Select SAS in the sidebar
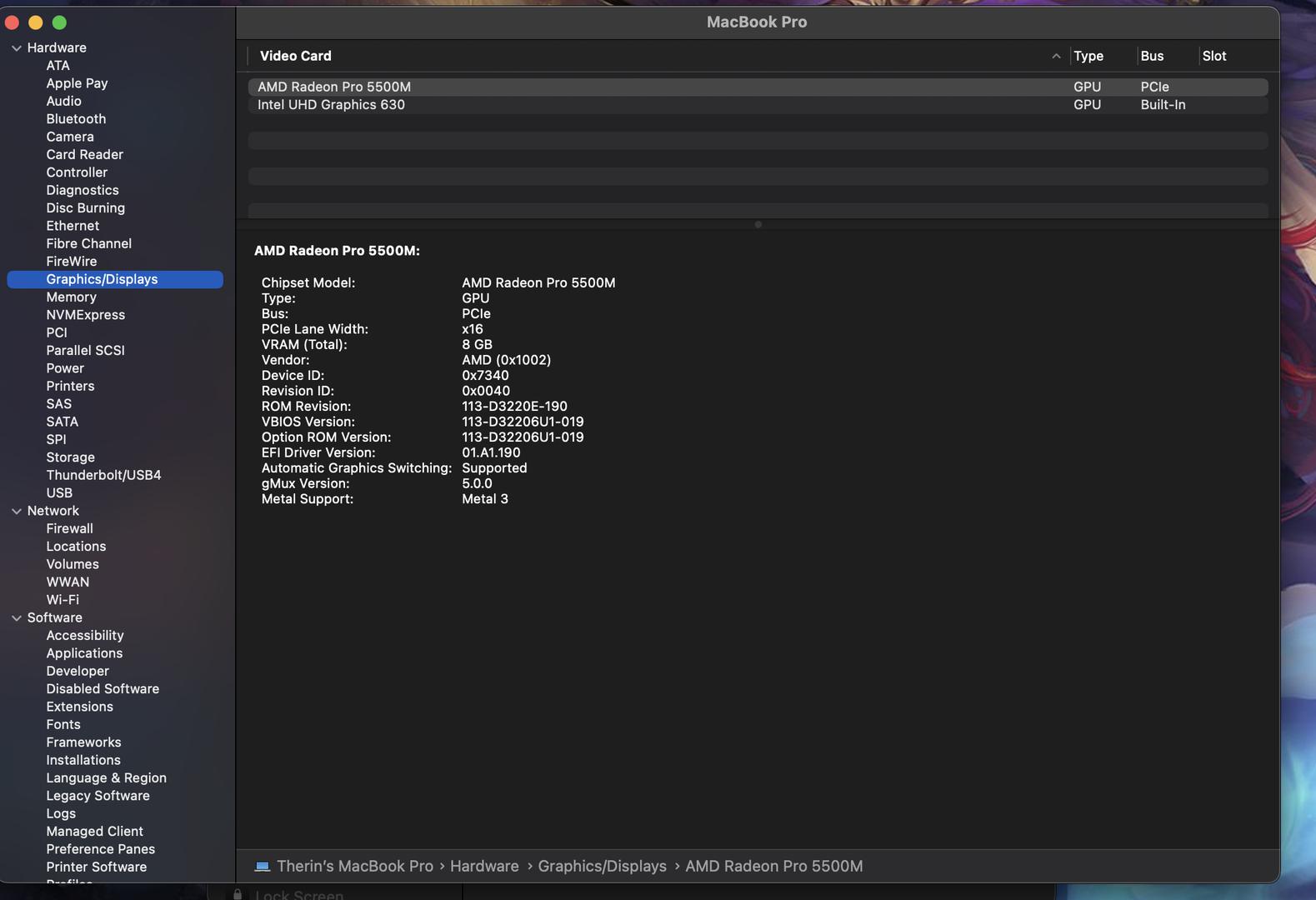The width and height of the screenshot is (1316, 900). (x=58, y=404)
